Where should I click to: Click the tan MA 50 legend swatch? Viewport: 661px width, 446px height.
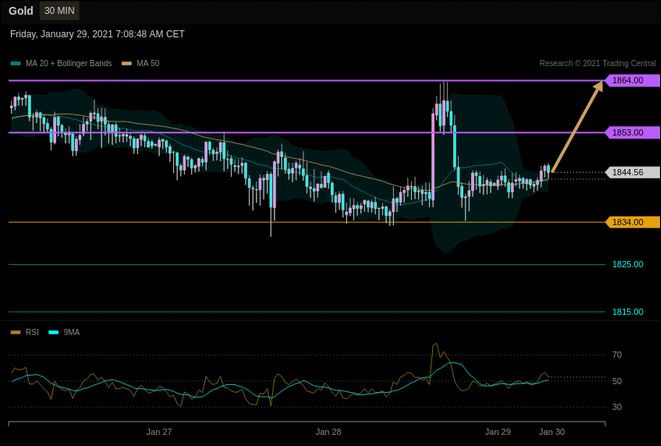126,64
